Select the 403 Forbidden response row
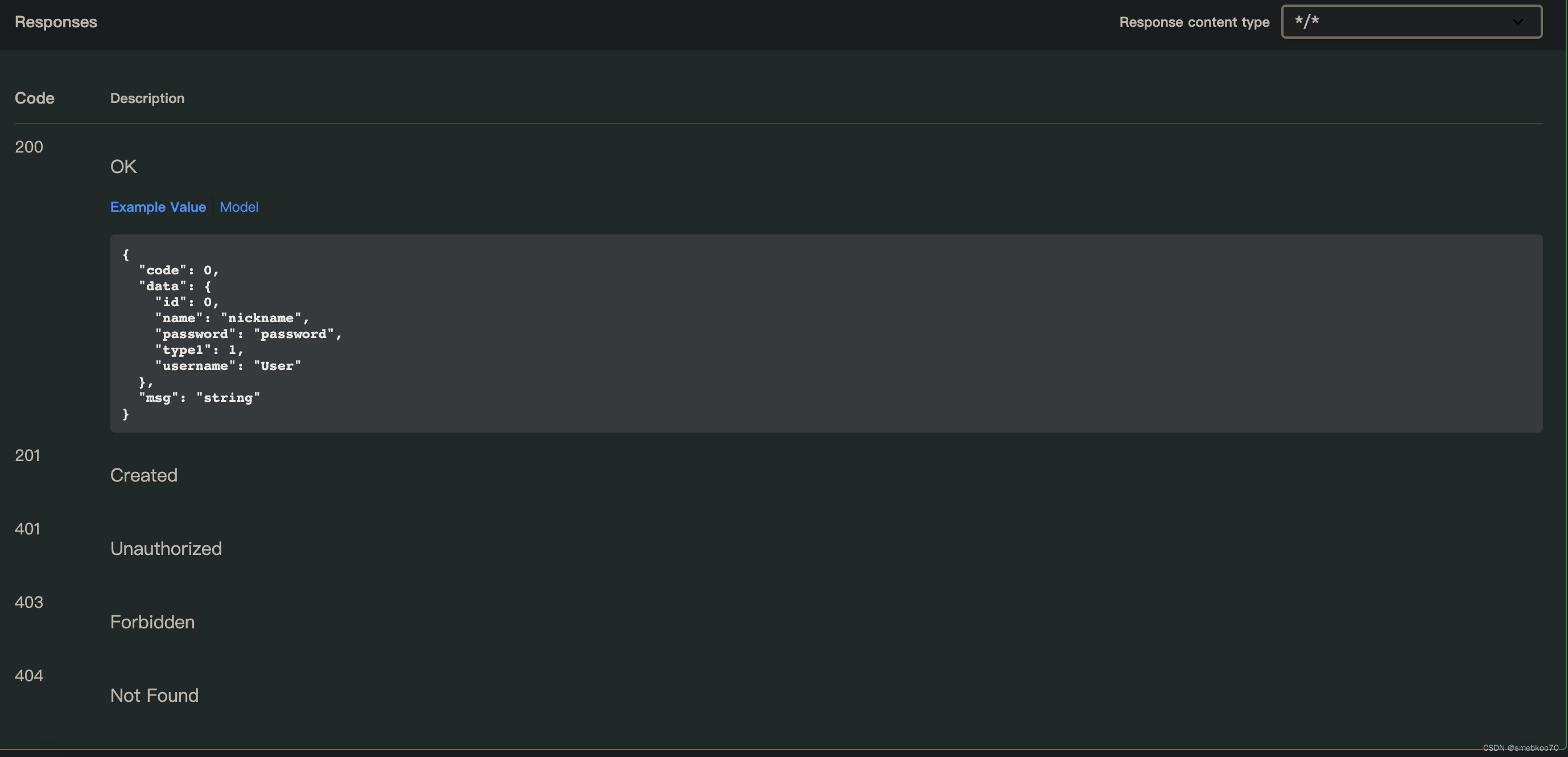Image resolution: width=1568 pixels, height=757 pixels. (28, 602)
